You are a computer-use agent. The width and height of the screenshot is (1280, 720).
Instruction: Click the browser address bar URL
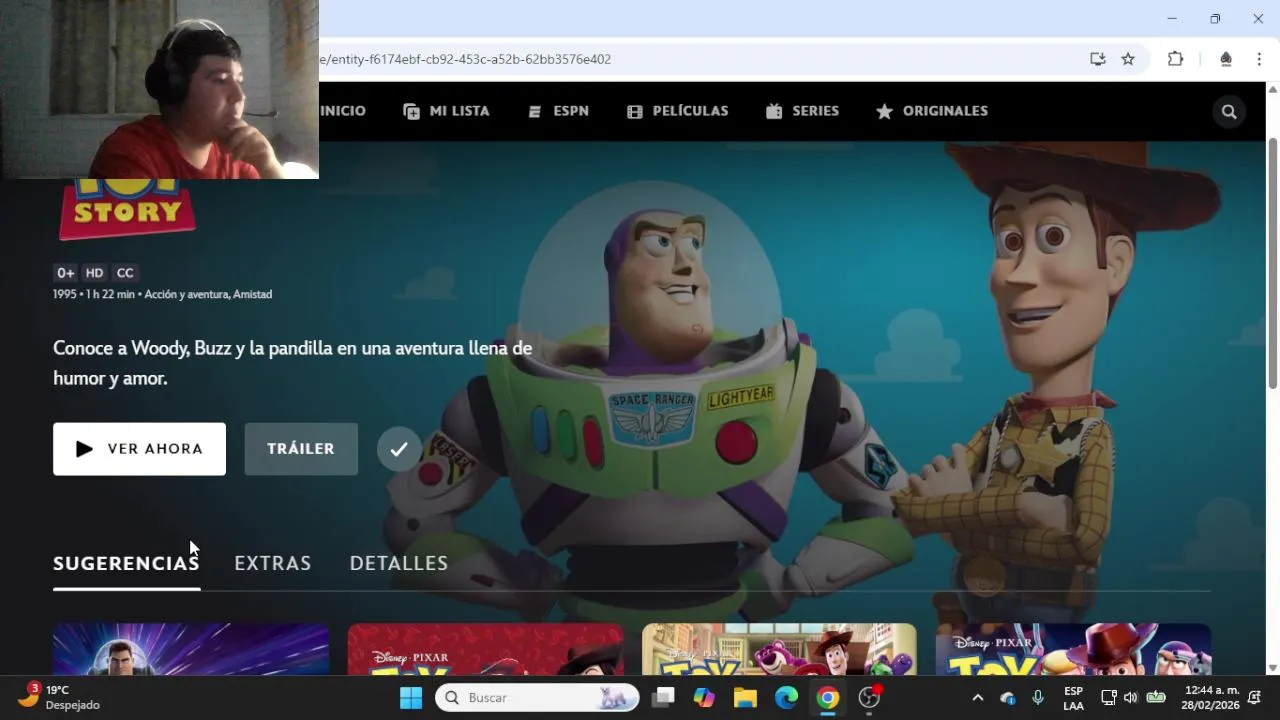465,59
